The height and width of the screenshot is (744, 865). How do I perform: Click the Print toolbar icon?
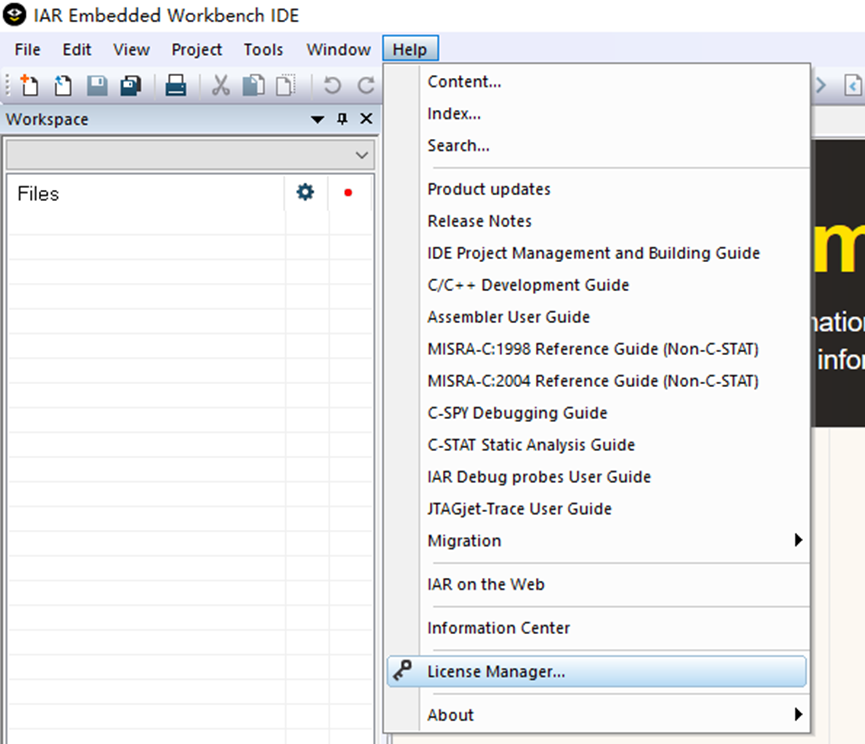(x=176, y=85)
